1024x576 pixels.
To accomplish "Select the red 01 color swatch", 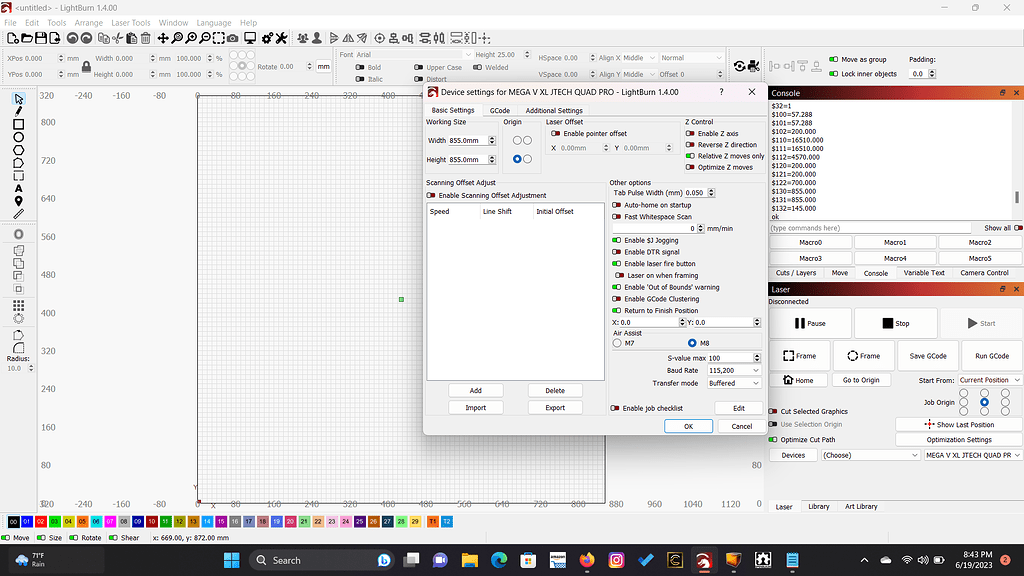I will pyautogui.click(x=26, y=521).
